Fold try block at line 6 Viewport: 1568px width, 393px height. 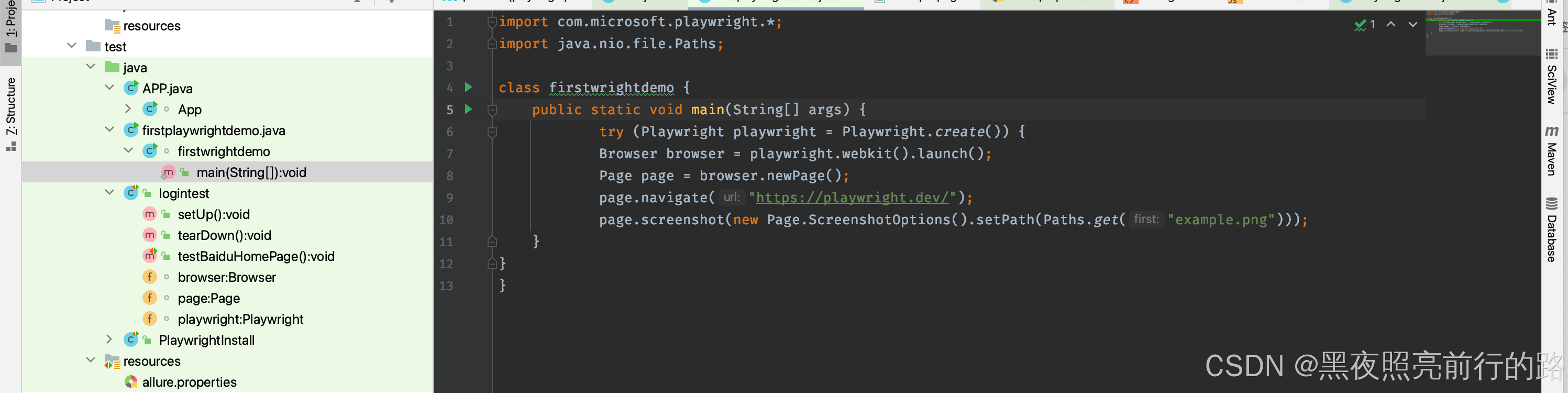point(492,132)
